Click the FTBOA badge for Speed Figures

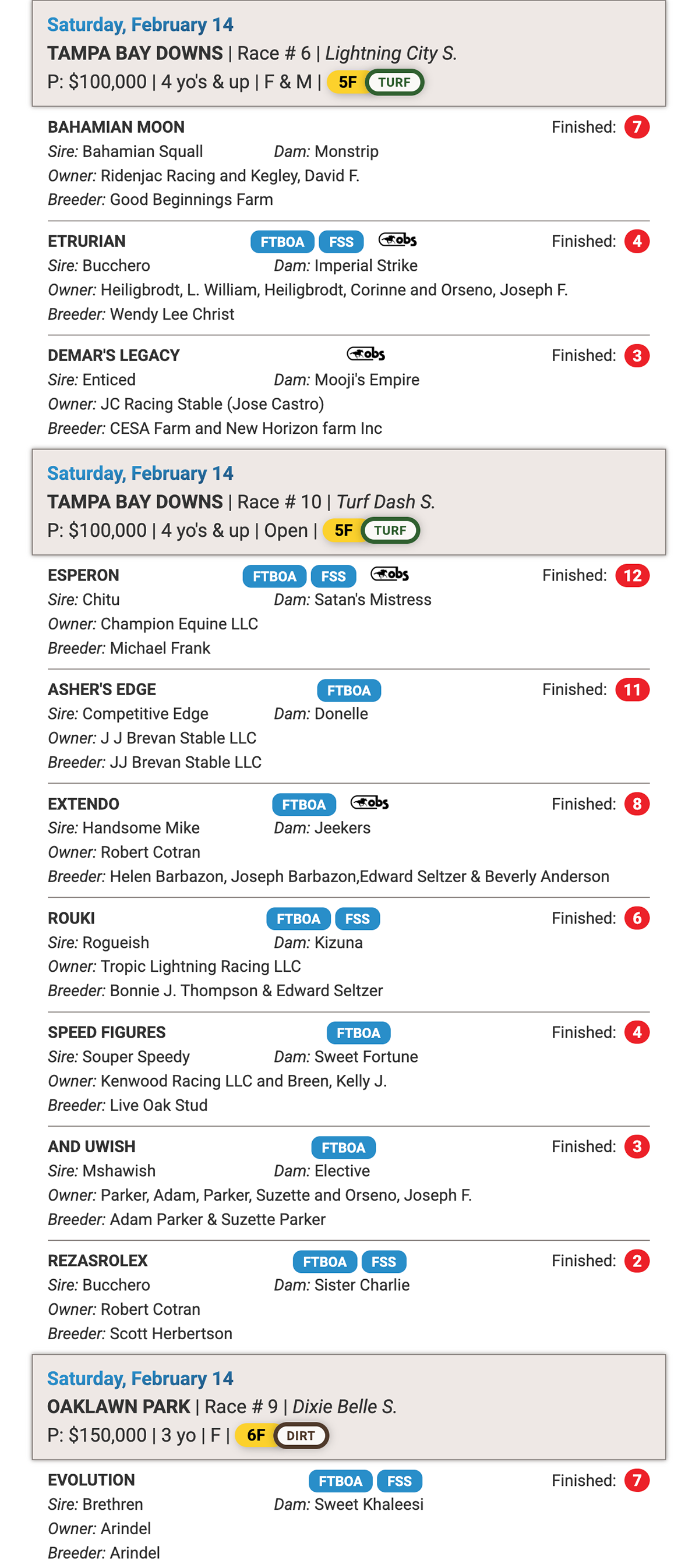(359, 1032)
